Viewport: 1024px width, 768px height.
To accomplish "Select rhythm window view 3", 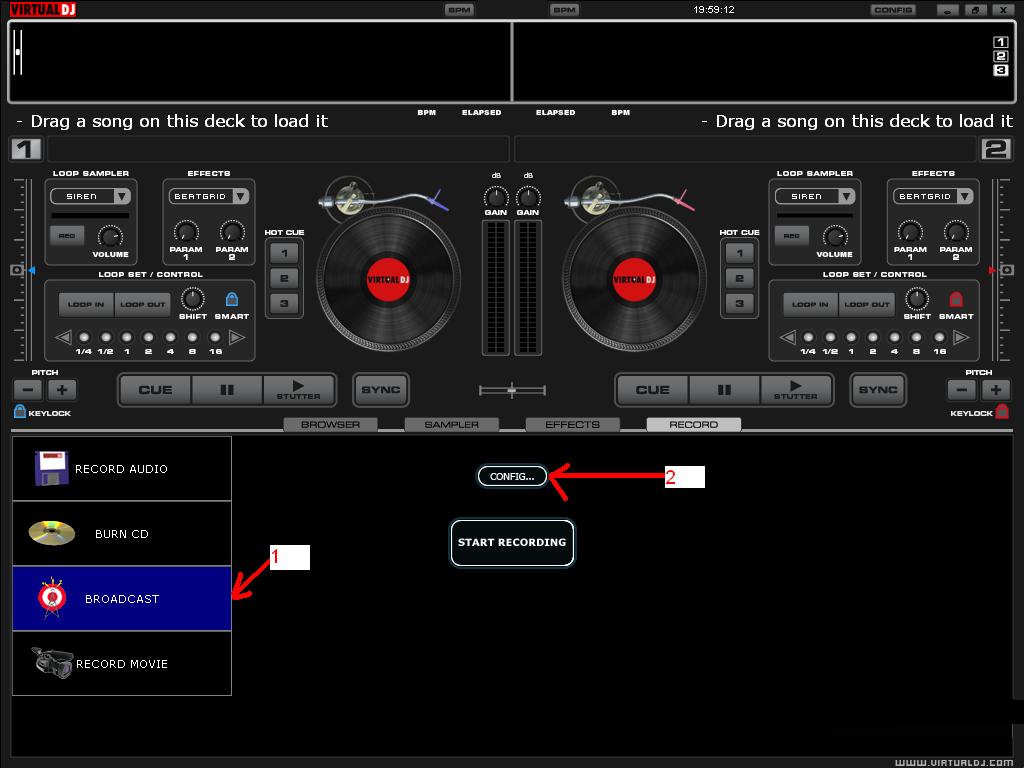I will click(x=1000, y=71).
